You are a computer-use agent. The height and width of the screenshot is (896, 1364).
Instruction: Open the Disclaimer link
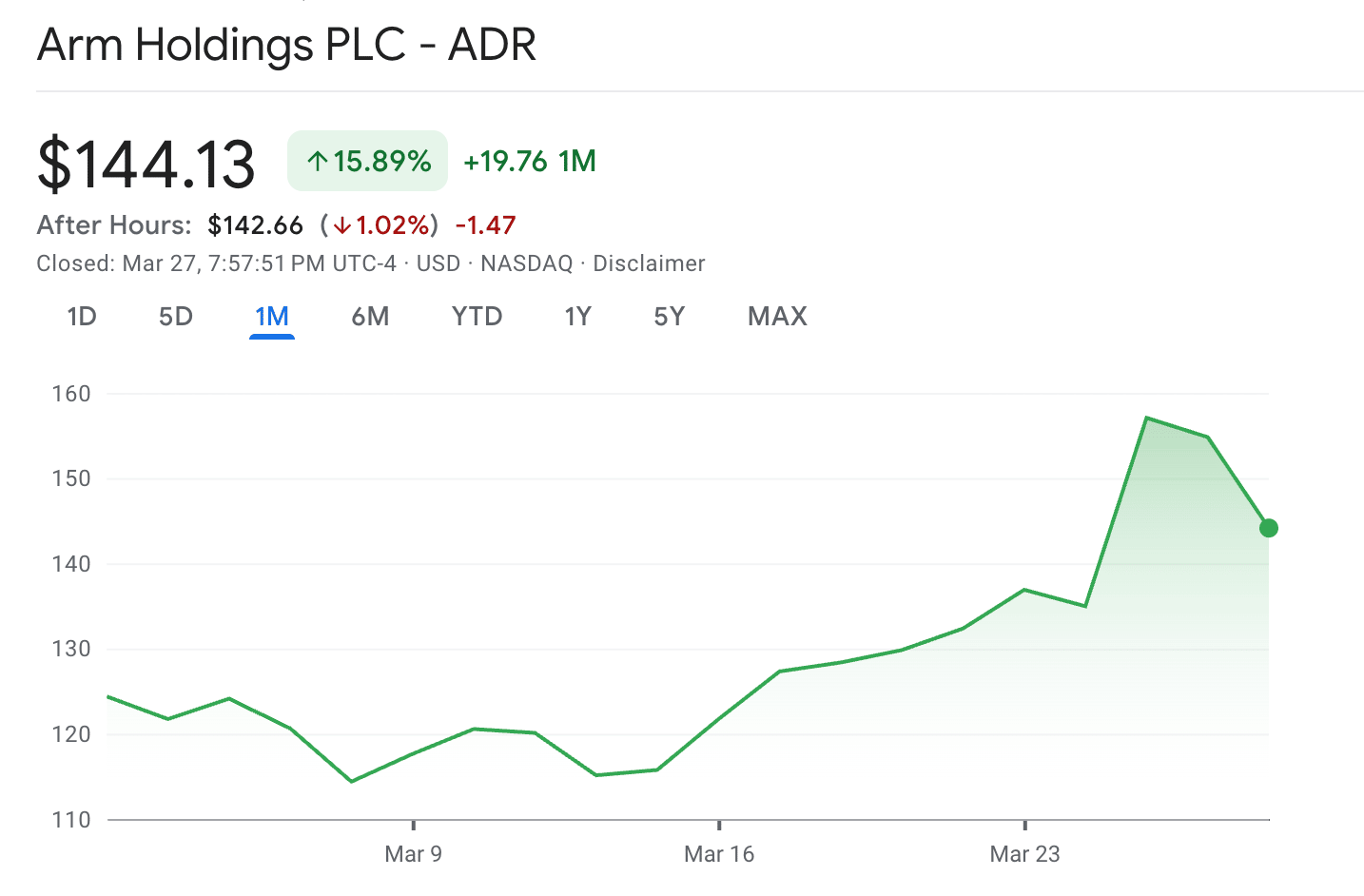coord(649,263)
